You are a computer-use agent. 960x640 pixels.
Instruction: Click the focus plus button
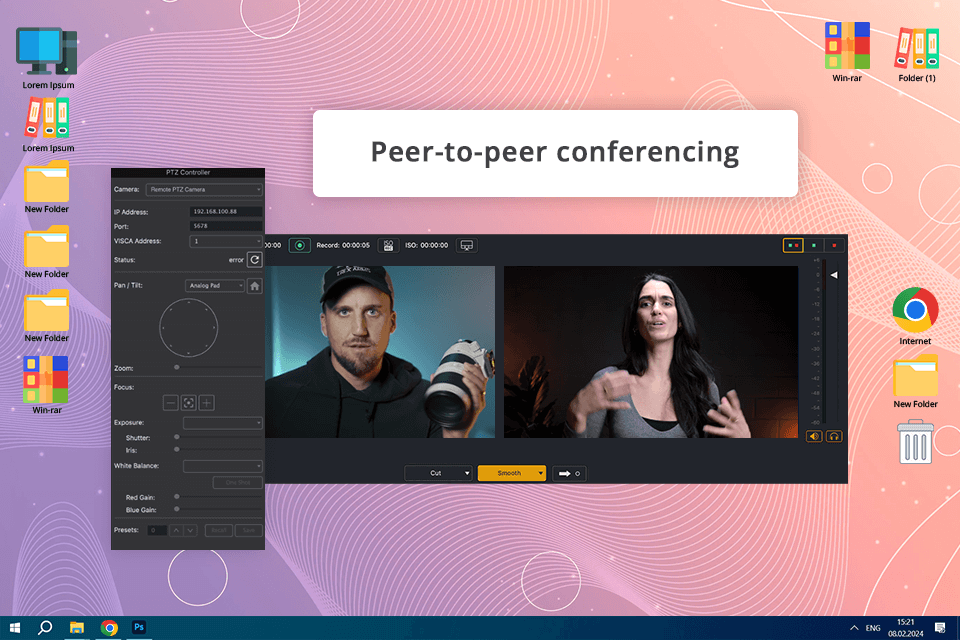(x=207, y=402)
